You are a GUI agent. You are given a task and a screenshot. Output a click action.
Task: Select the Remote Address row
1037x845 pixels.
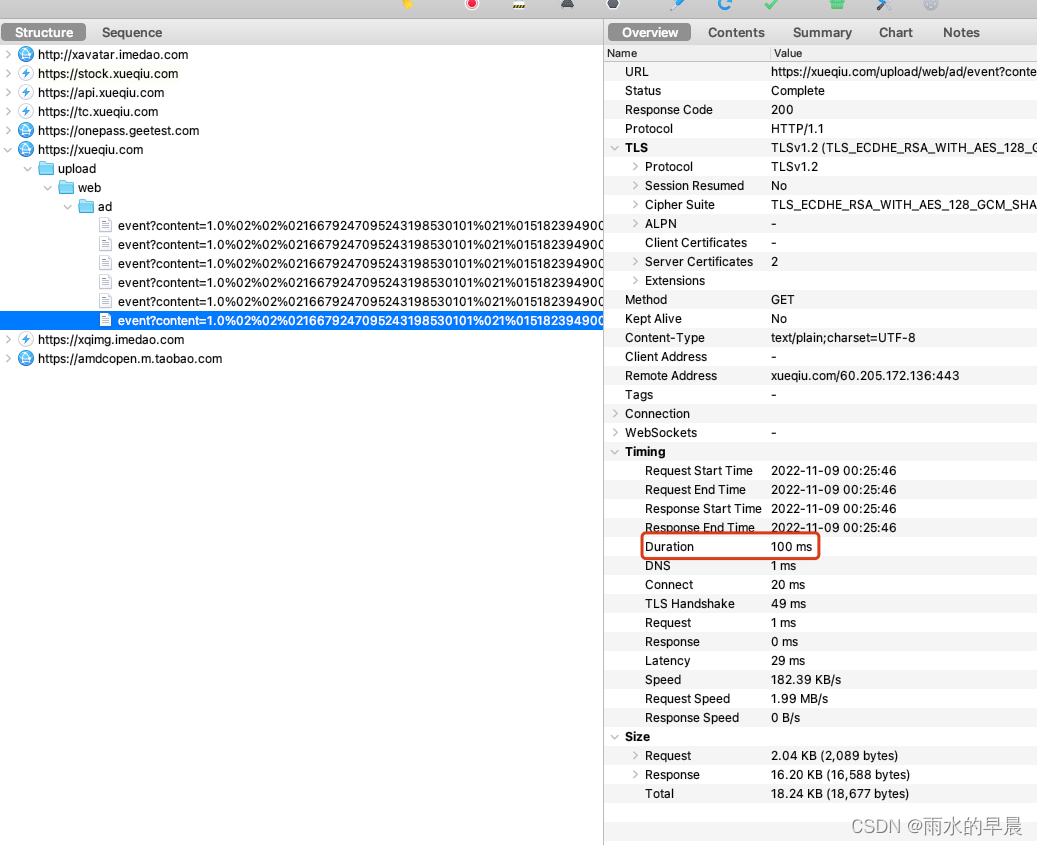click(821, 376)
